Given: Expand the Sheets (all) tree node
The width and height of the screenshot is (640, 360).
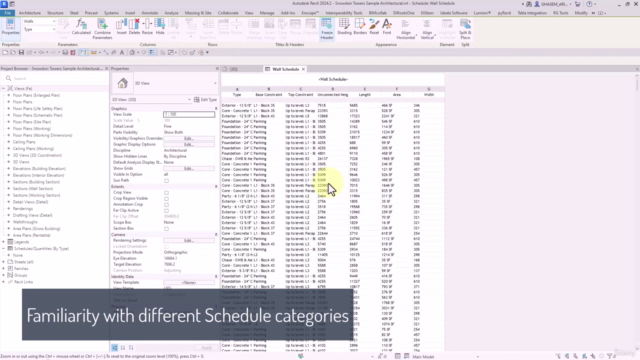Looking at the screenshot, I should [x=4, y=262].
